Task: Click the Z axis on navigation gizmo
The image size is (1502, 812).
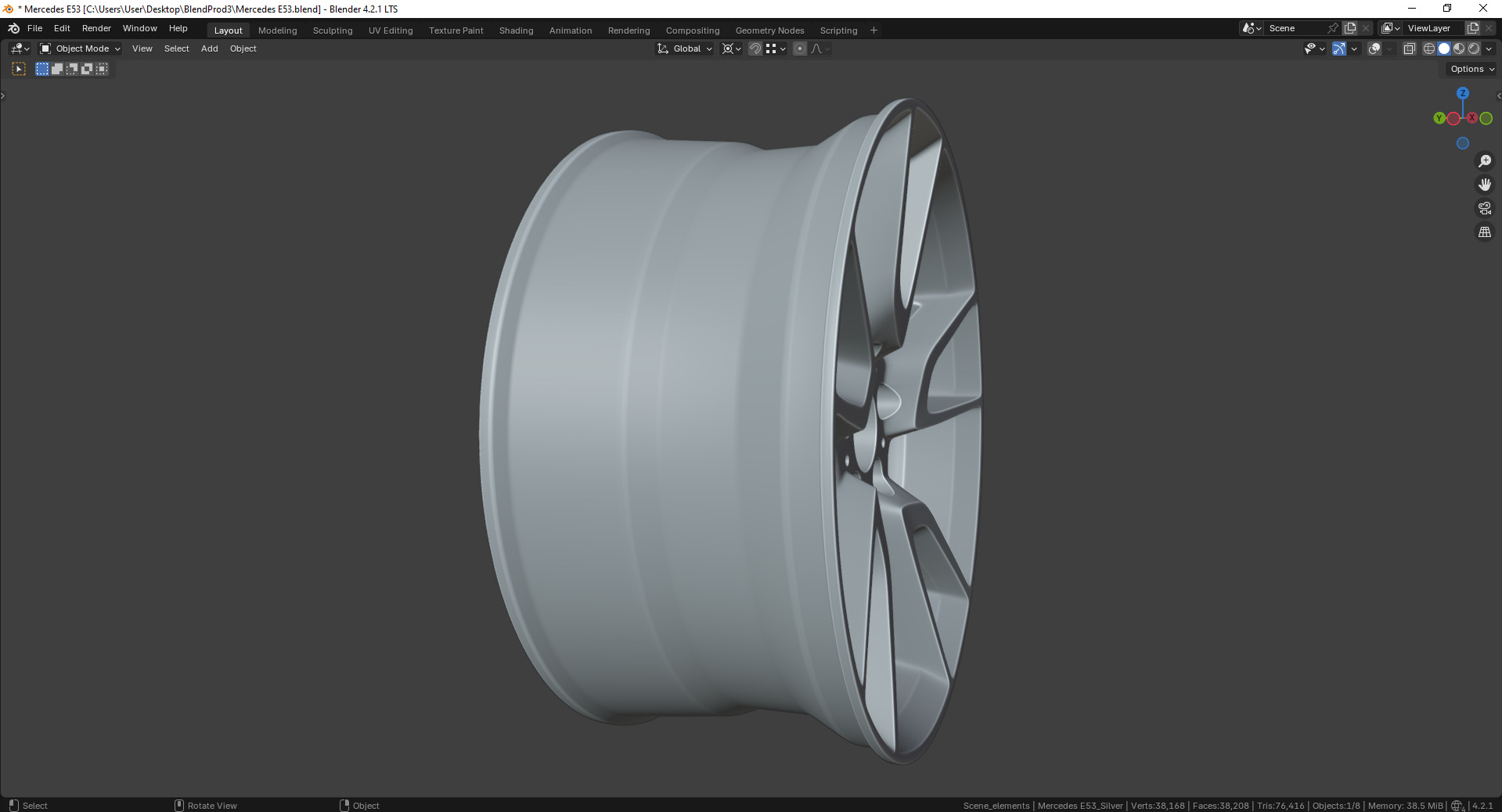Action: (x=1463, y=93)
